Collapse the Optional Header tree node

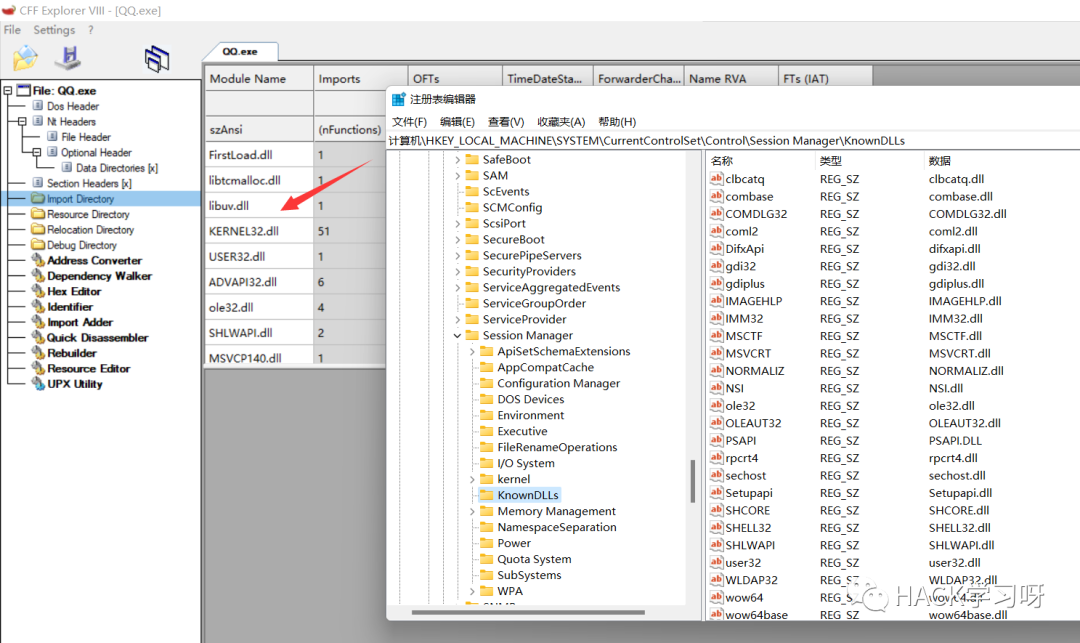pos(37,152)
